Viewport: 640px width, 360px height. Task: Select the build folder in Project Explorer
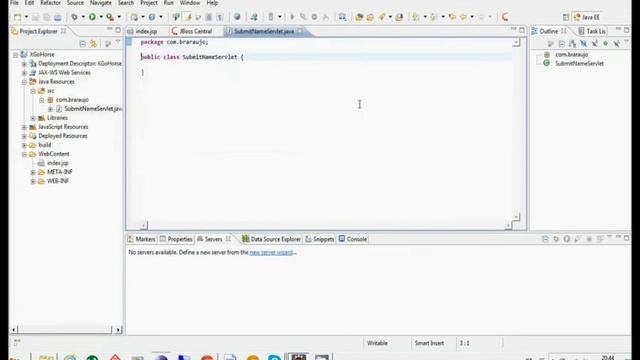point(44,145)
